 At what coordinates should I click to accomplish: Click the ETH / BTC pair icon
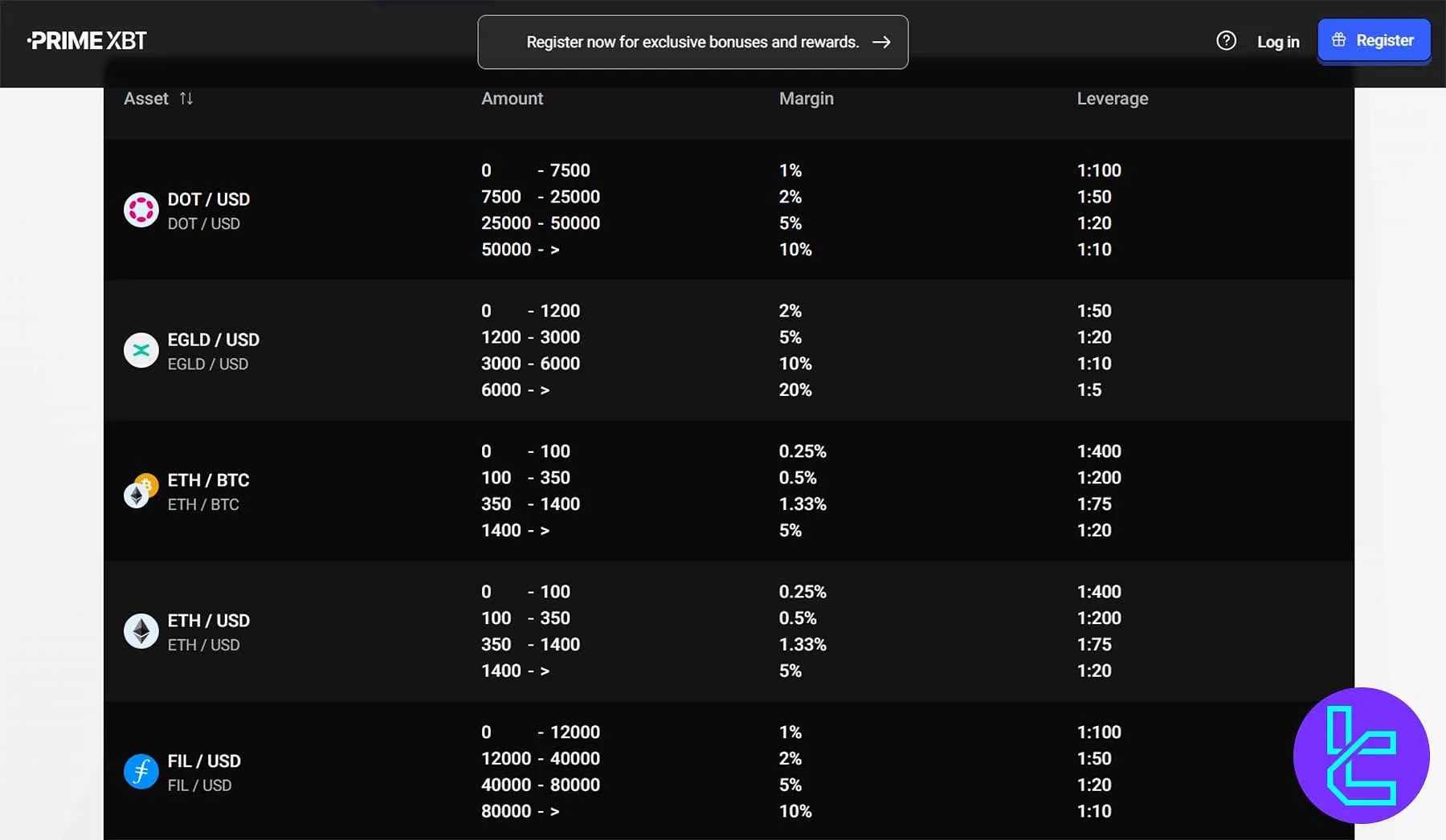141,491
